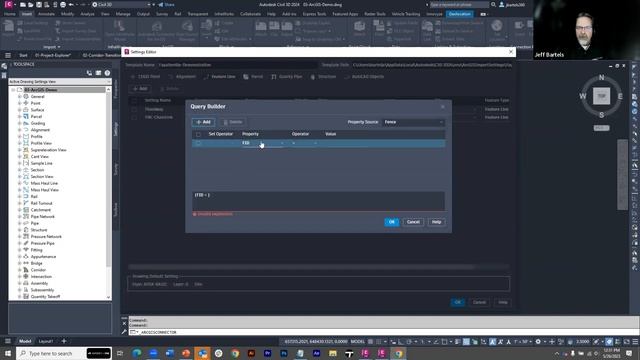Select Profile View in Toolspace tree
This screenshot has height=360, width=640.
click(x=41, y=143)
